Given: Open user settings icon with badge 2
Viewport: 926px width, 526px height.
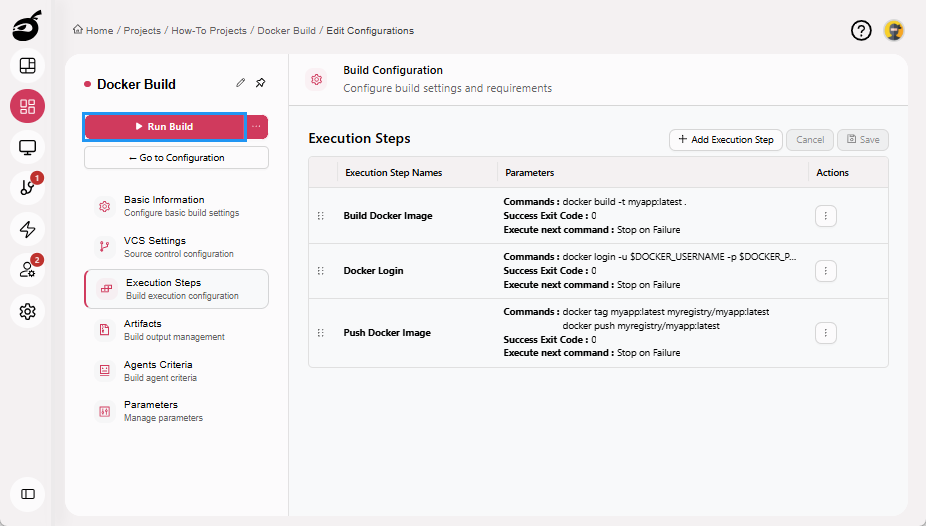Looking at the screenshot, I should (x=27, y=270).
